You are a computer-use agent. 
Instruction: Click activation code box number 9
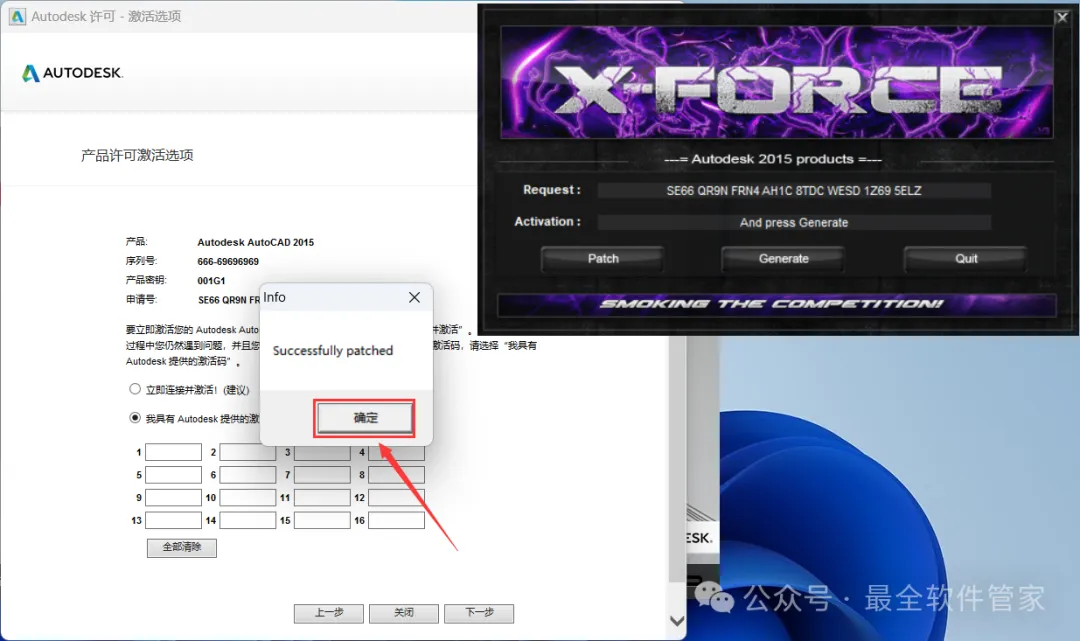(174, 498)
